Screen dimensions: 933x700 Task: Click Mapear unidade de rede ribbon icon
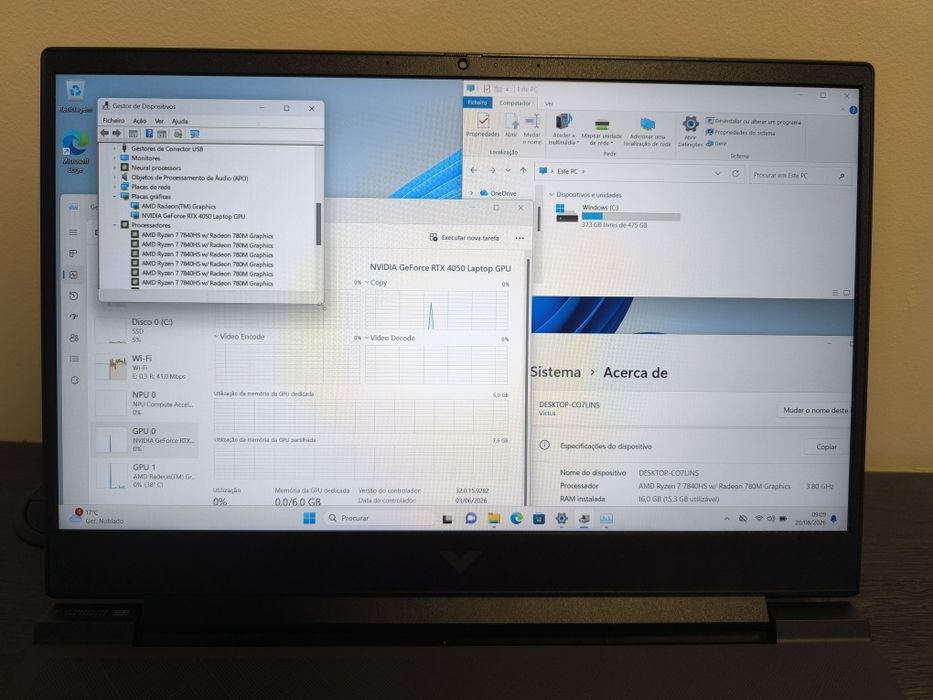602,132
